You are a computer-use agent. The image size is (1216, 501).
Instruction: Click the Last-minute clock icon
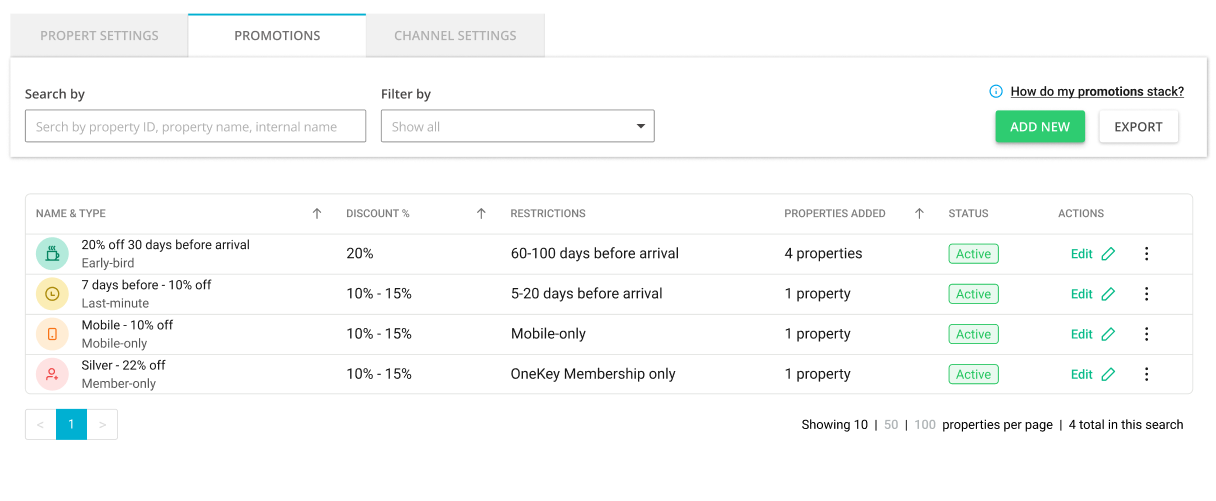coord(52,294)
